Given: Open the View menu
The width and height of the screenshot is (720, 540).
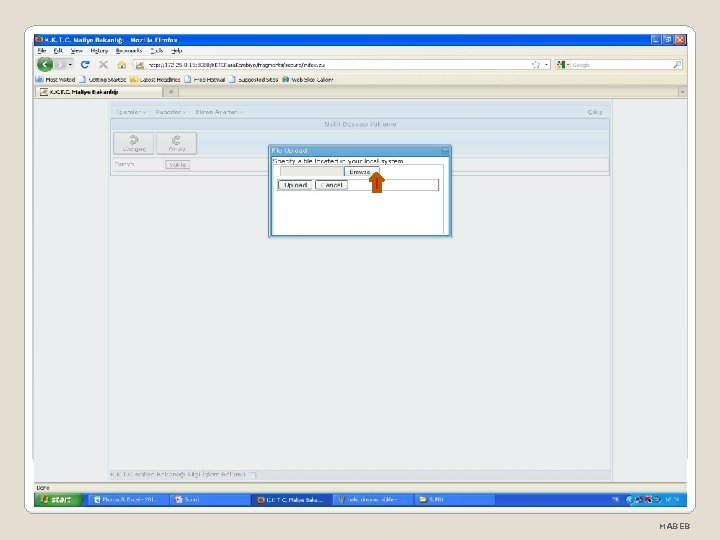Looking at the screenshot, I should (76, 51).
